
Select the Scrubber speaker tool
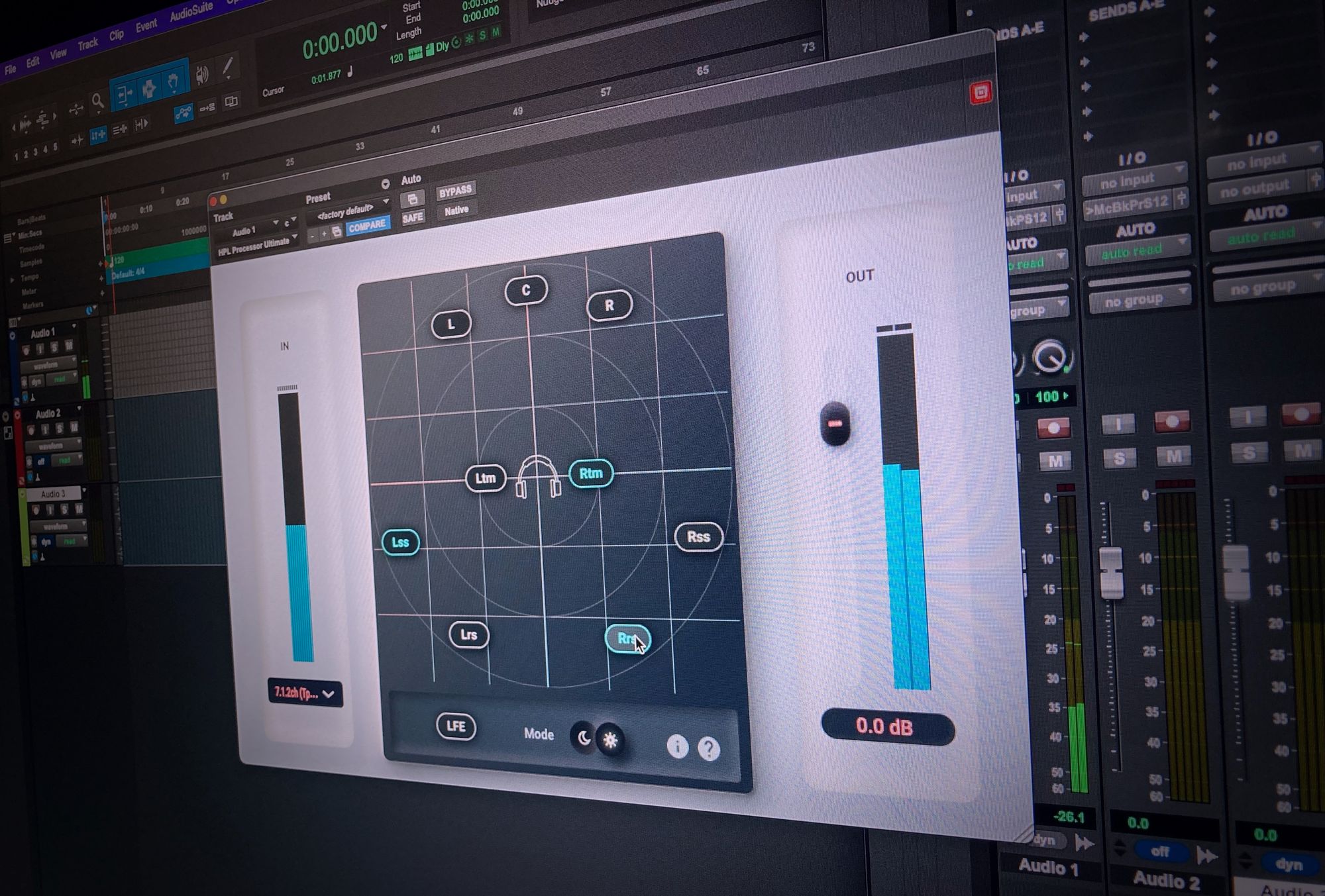tap(203, 74)
